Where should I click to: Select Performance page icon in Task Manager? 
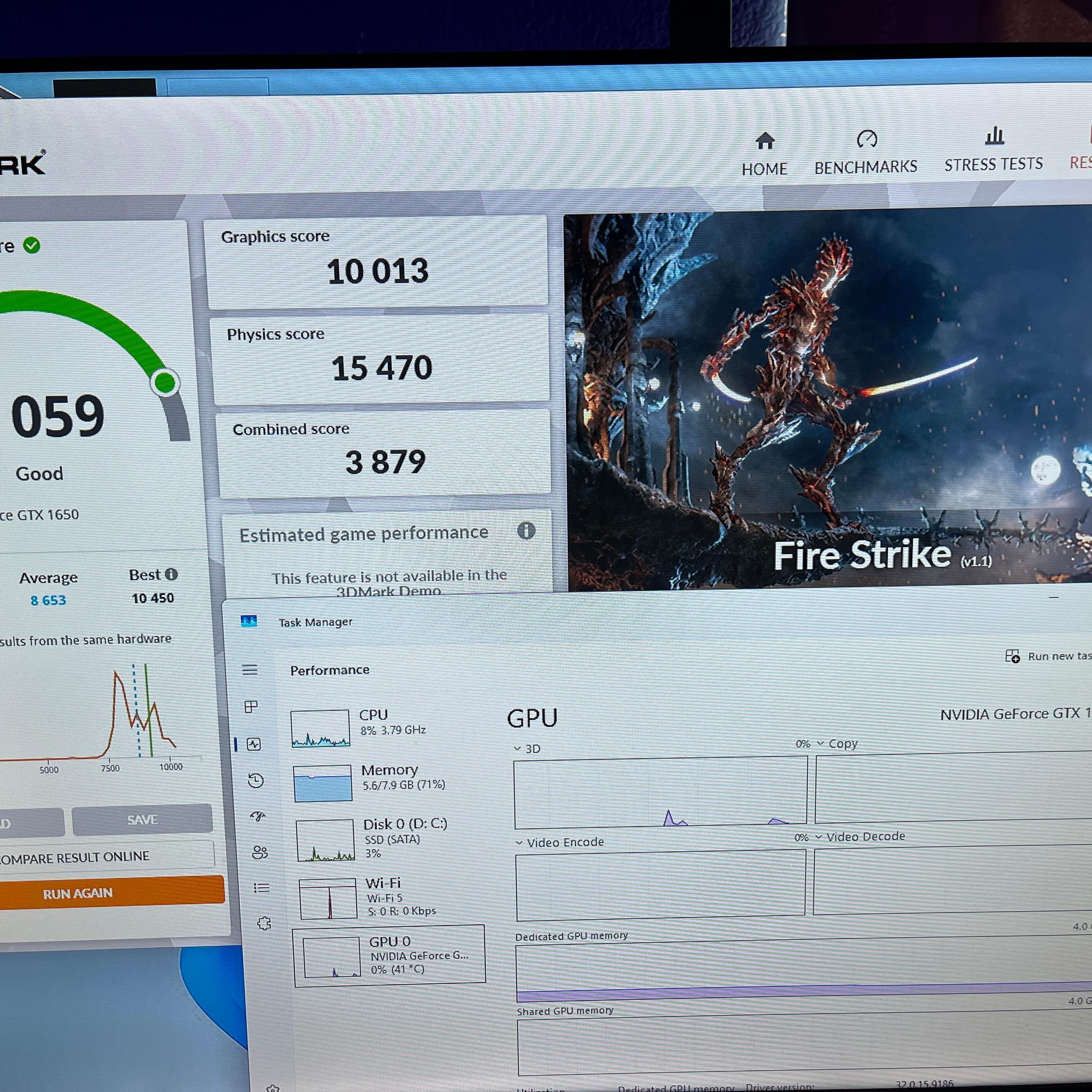(254, 744)
